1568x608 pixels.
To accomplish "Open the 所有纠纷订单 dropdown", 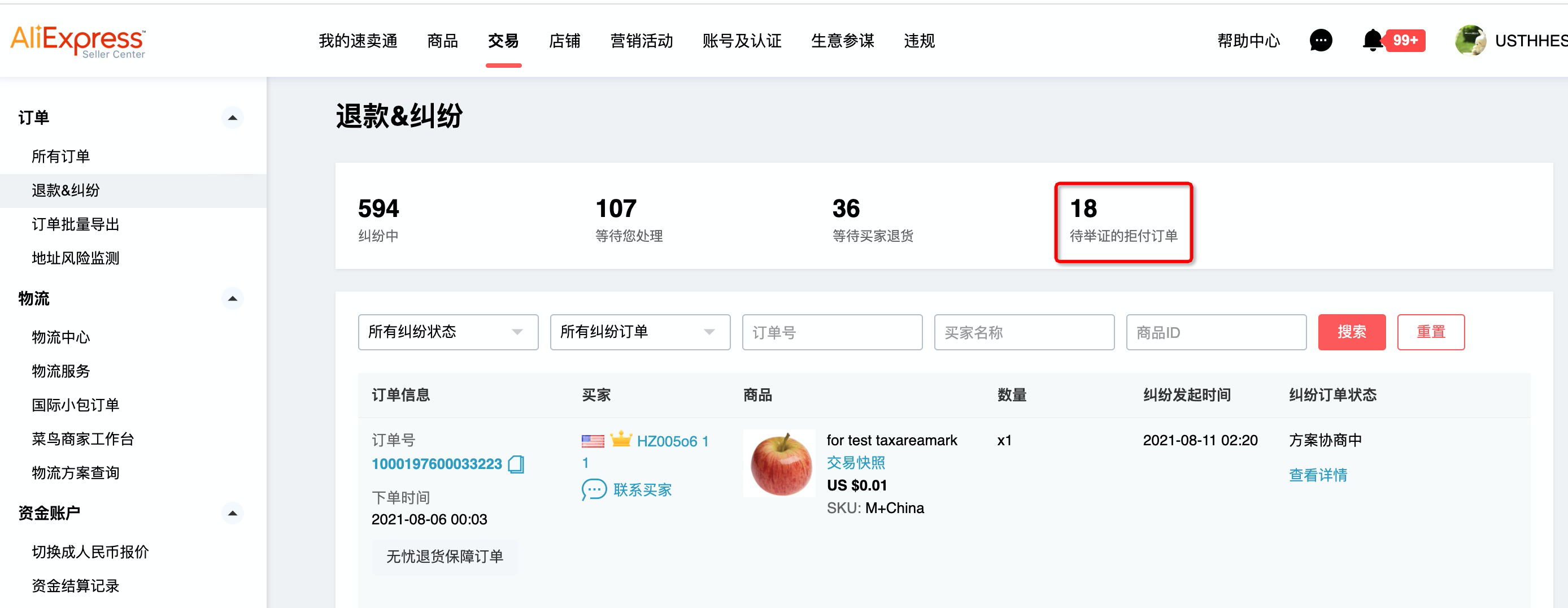I will click(640, 332).
